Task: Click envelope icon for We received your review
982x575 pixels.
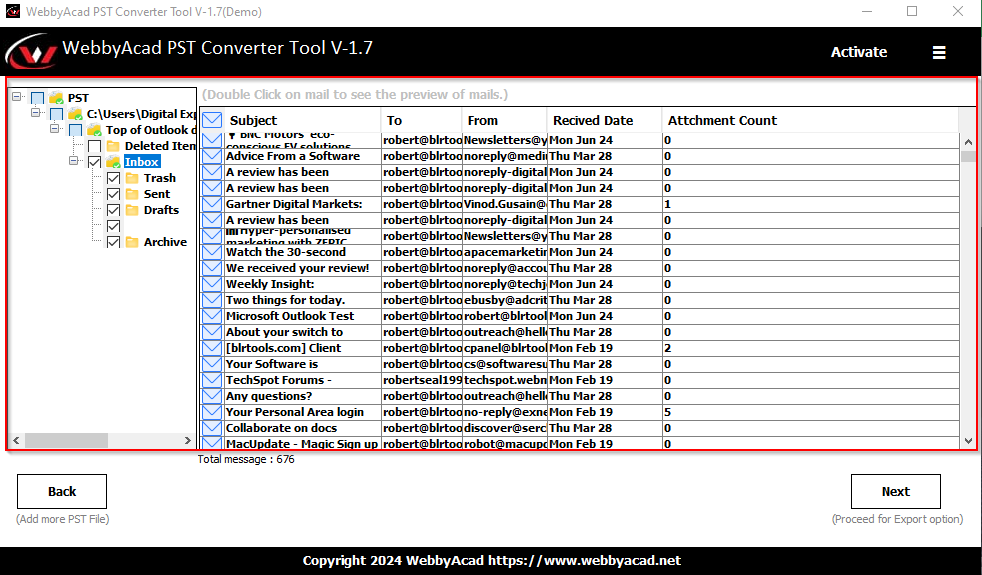Action: click(212, 268)
